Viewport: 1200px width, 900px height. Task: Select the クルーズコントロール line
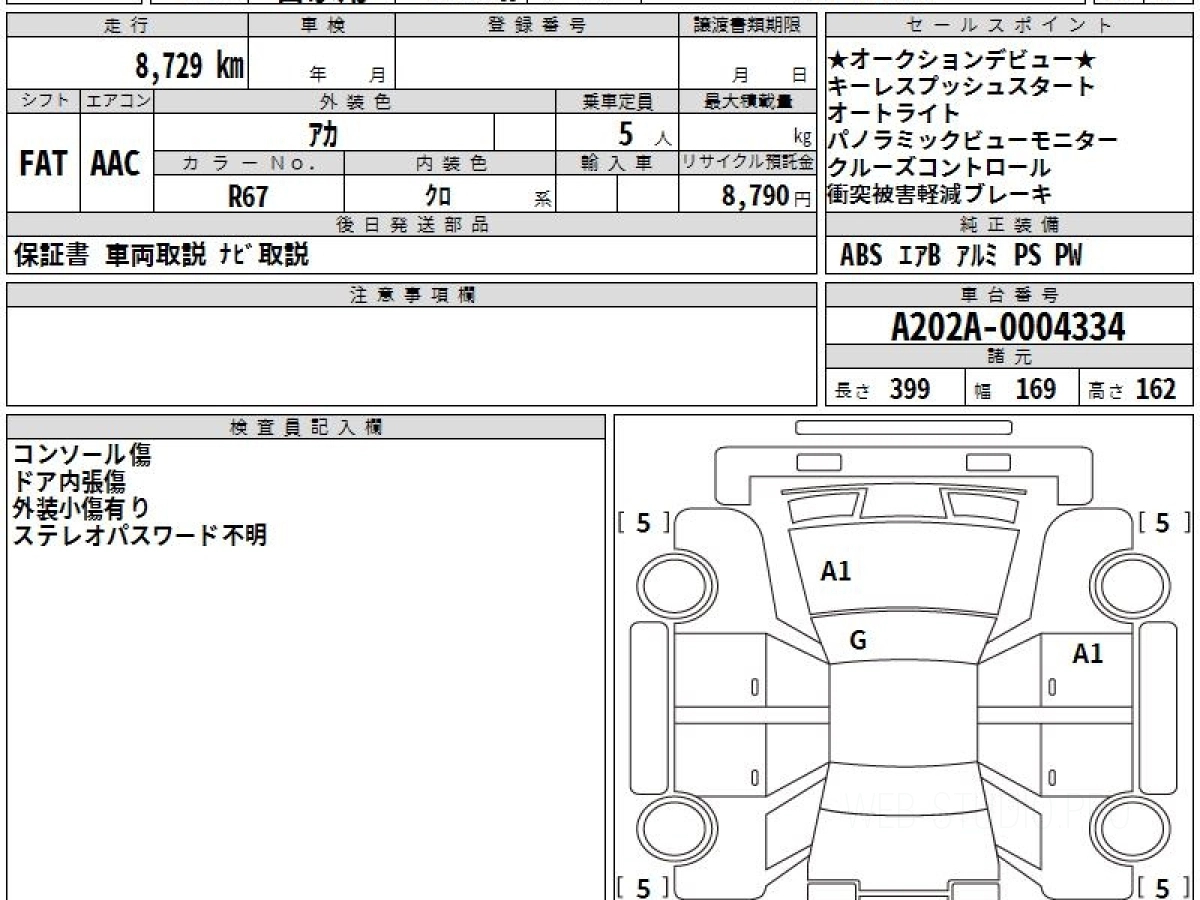tap(940, 167)
